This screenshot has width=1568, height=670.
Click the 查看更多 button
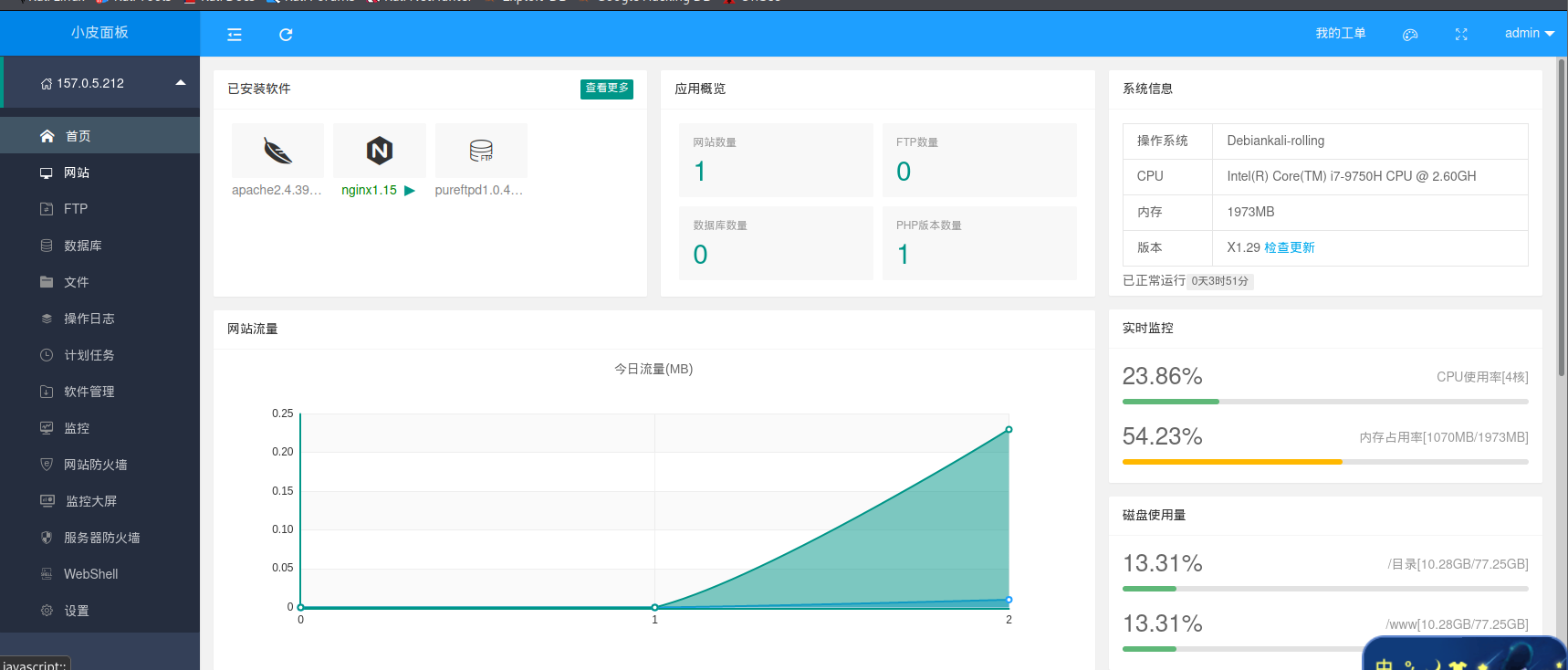[607, 89]
